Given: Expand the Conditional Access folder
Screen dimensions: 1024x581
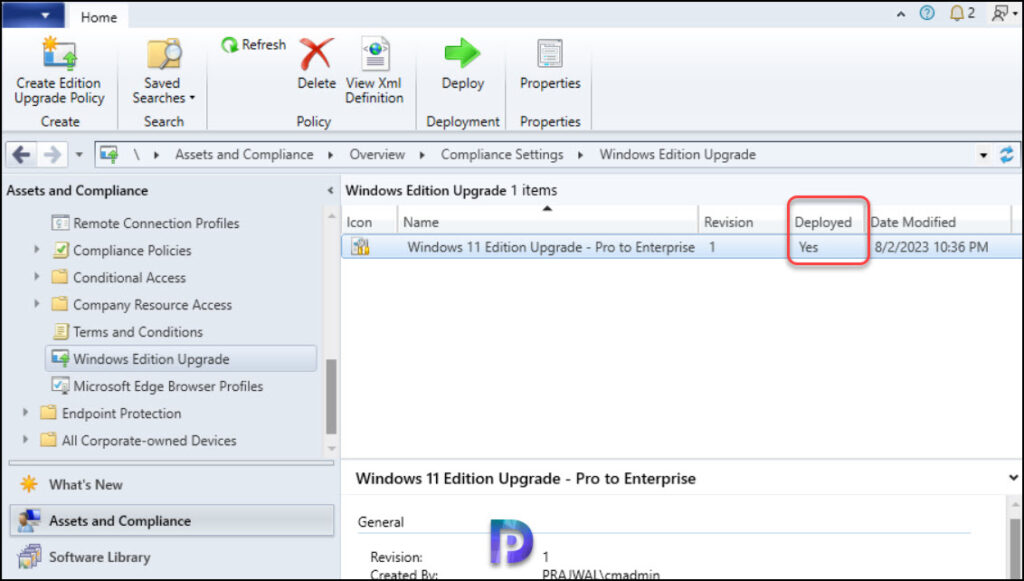Looking at the screenshot, I should (37, 277).
